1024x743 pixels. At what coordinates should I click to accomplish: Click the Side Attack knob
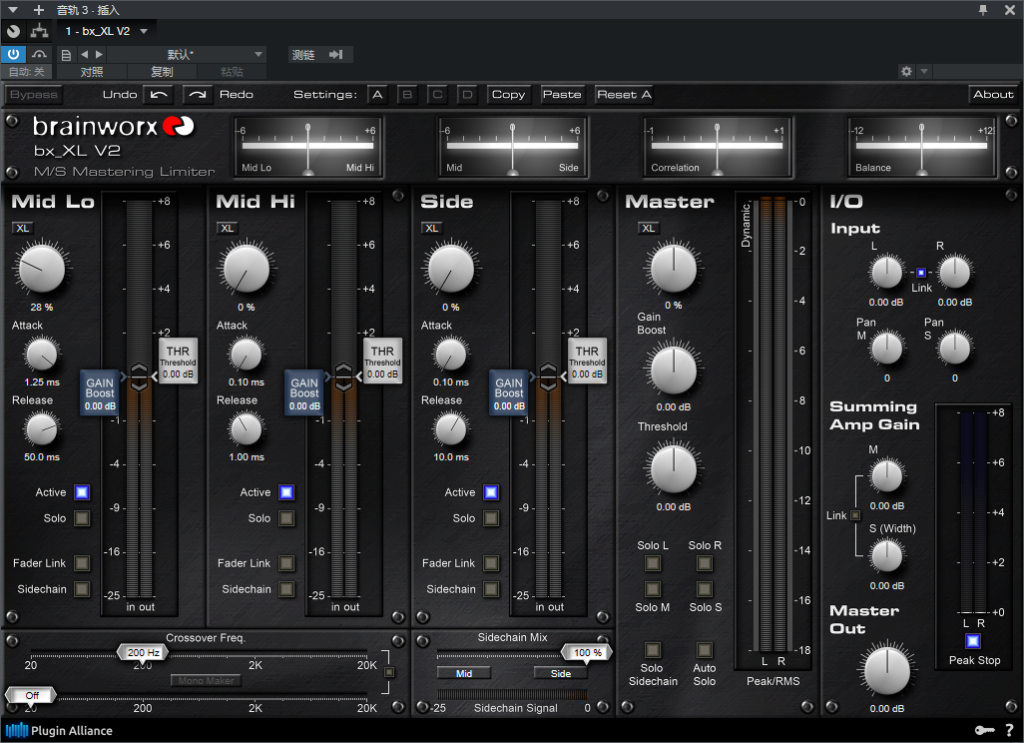[451, 355]
